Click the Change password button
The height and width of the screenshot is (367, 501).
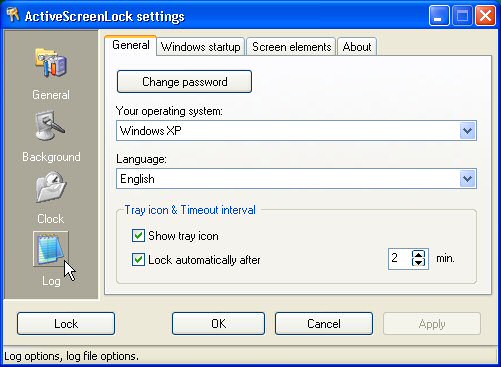pyautogui.click(x=184, y=82)
